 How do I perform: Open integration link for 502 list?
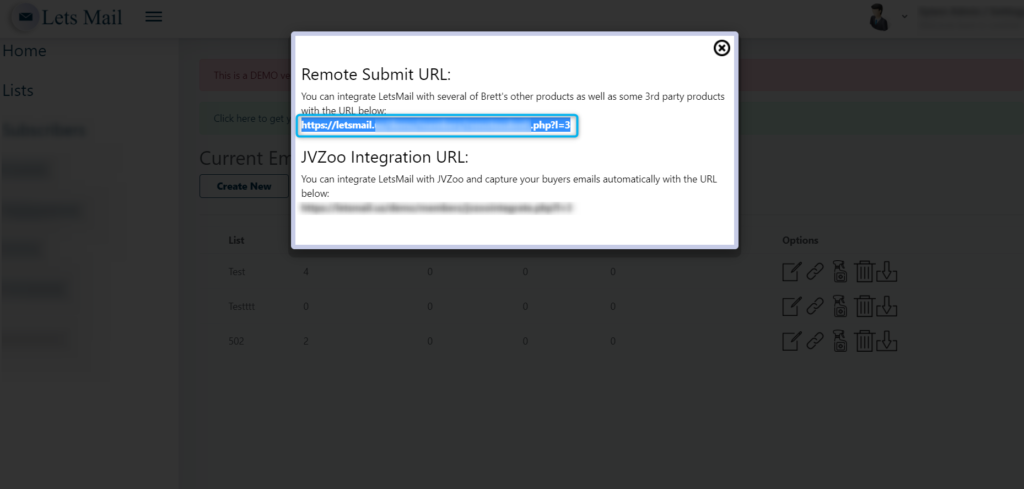click(x=814, y=341)
